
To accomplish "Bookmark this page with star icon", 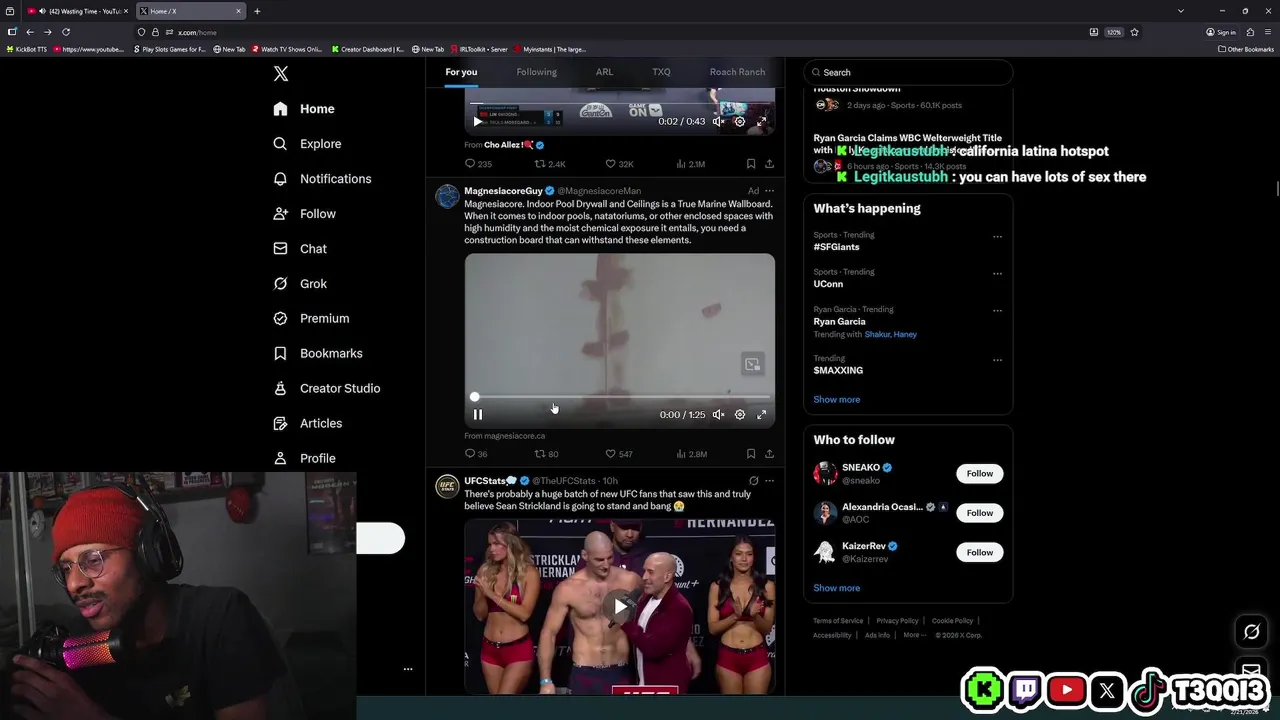I will click(x=1134, y=32).
